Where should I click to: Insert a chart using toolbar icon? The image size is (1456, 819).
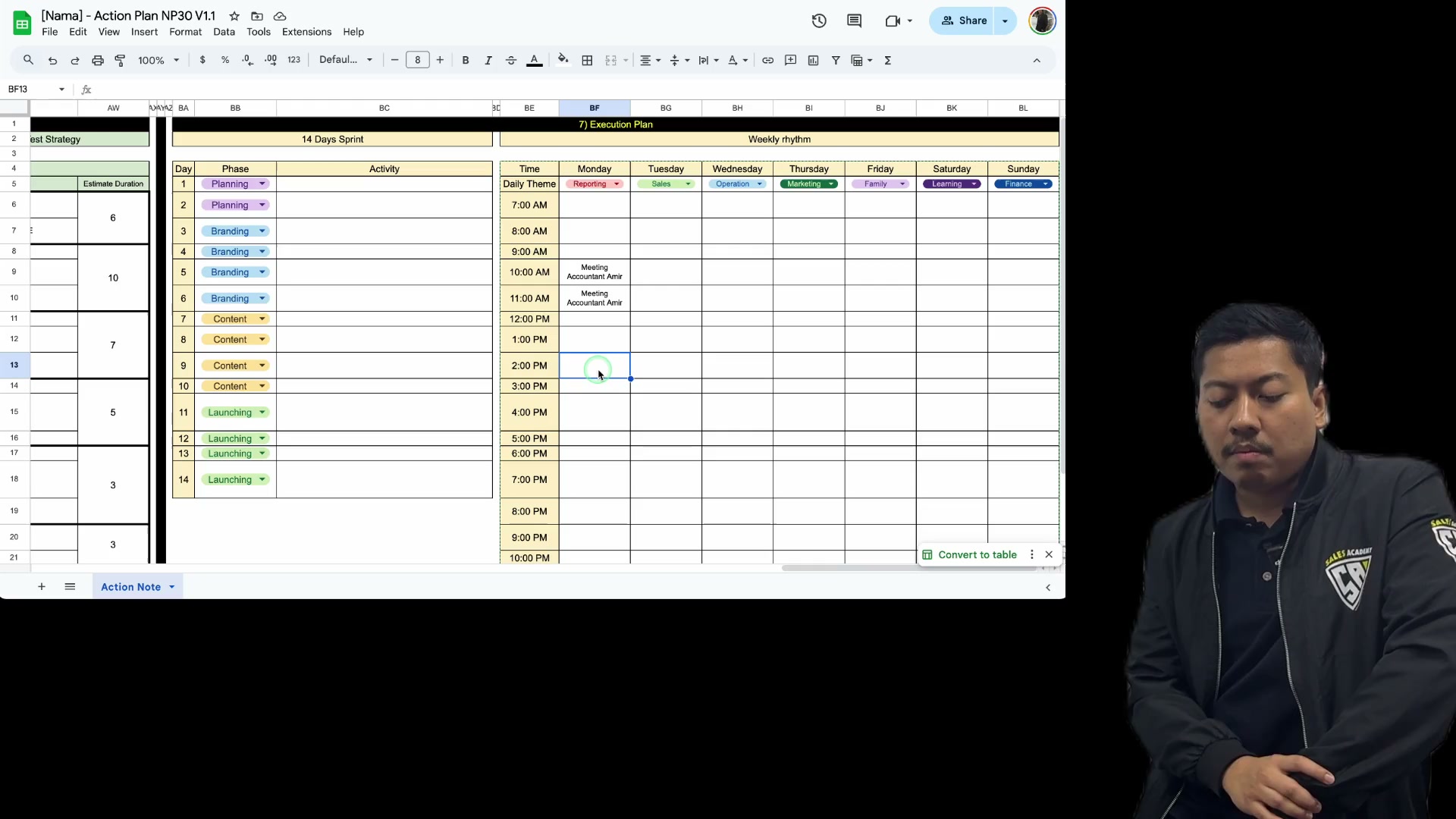coord(813,61)
